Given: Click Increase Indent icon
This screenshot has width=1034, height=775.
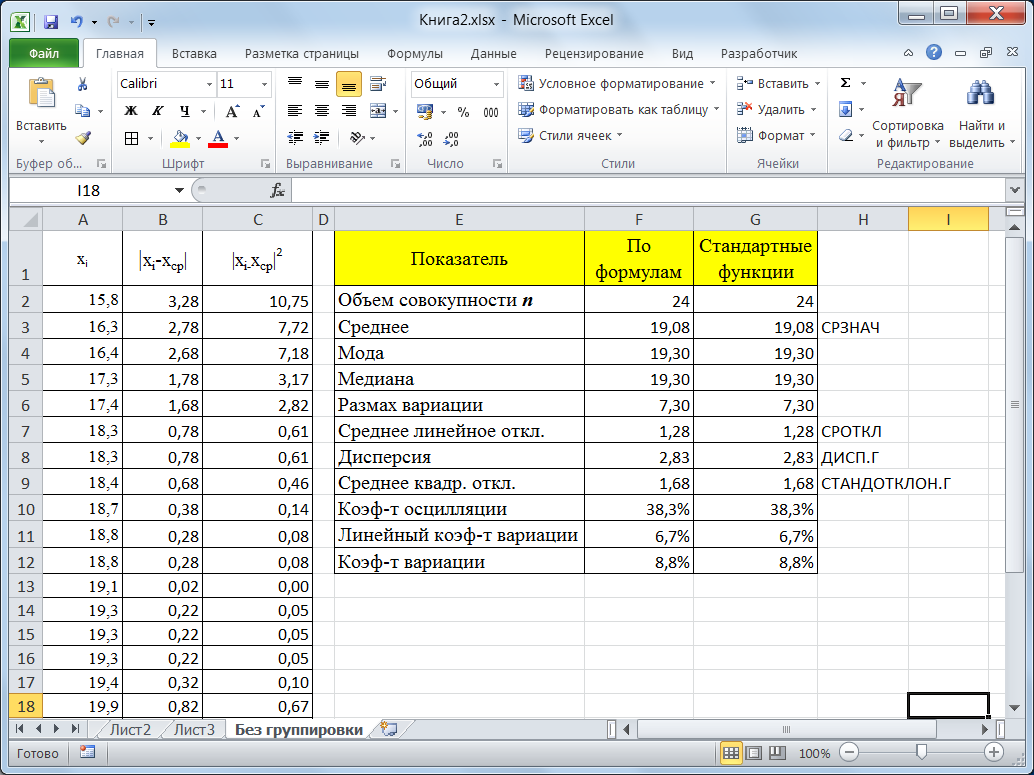Looking at the screenshot, I should [x=322, y=138].
